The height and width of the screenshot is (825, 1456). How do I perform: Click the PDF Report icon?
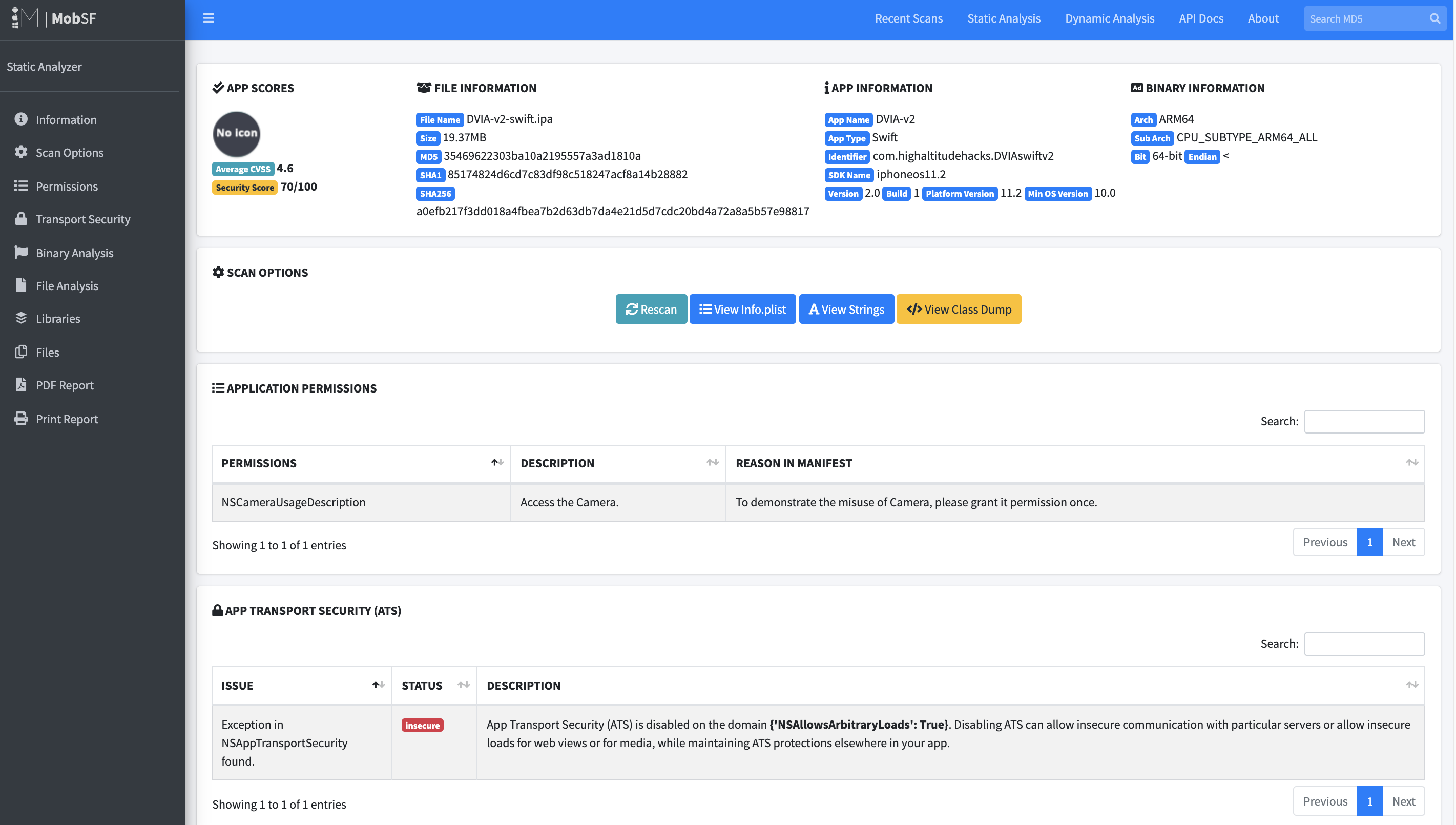(21, 385)
